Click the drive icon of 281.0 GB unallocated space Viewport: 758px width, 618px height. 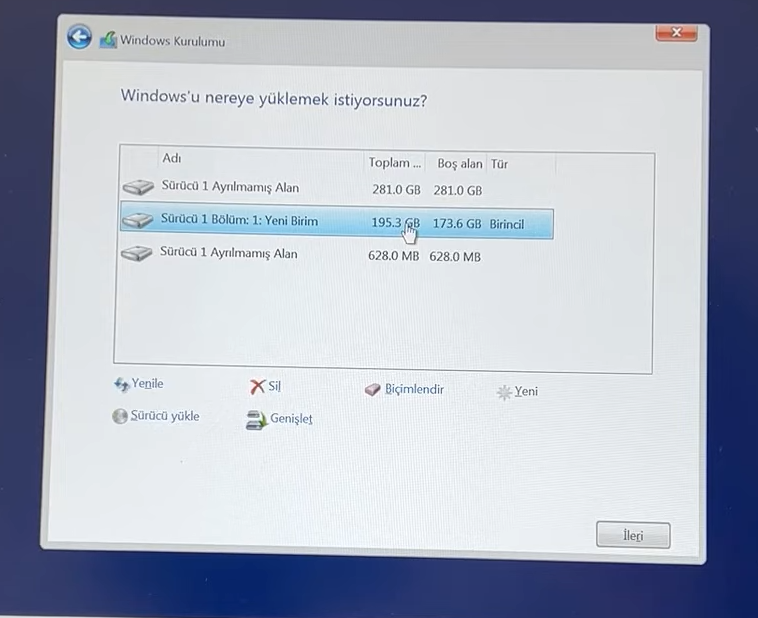[x=138, y=187]
